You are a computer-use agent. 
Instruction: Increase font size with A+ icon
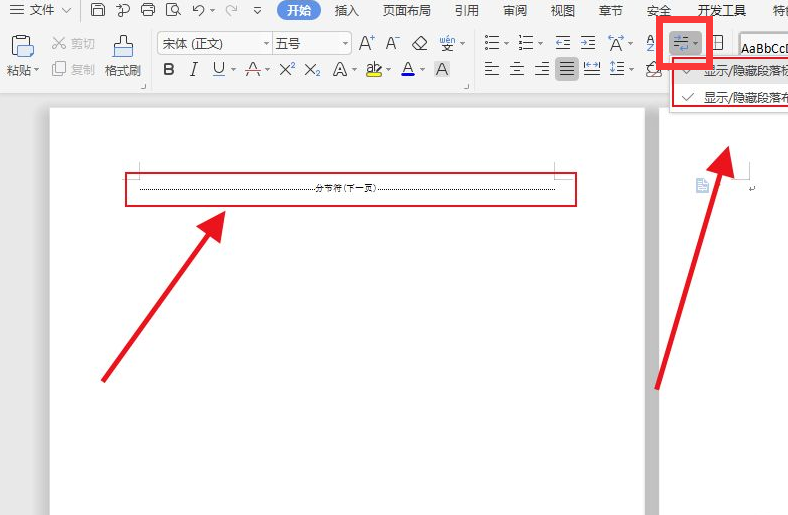367,43
